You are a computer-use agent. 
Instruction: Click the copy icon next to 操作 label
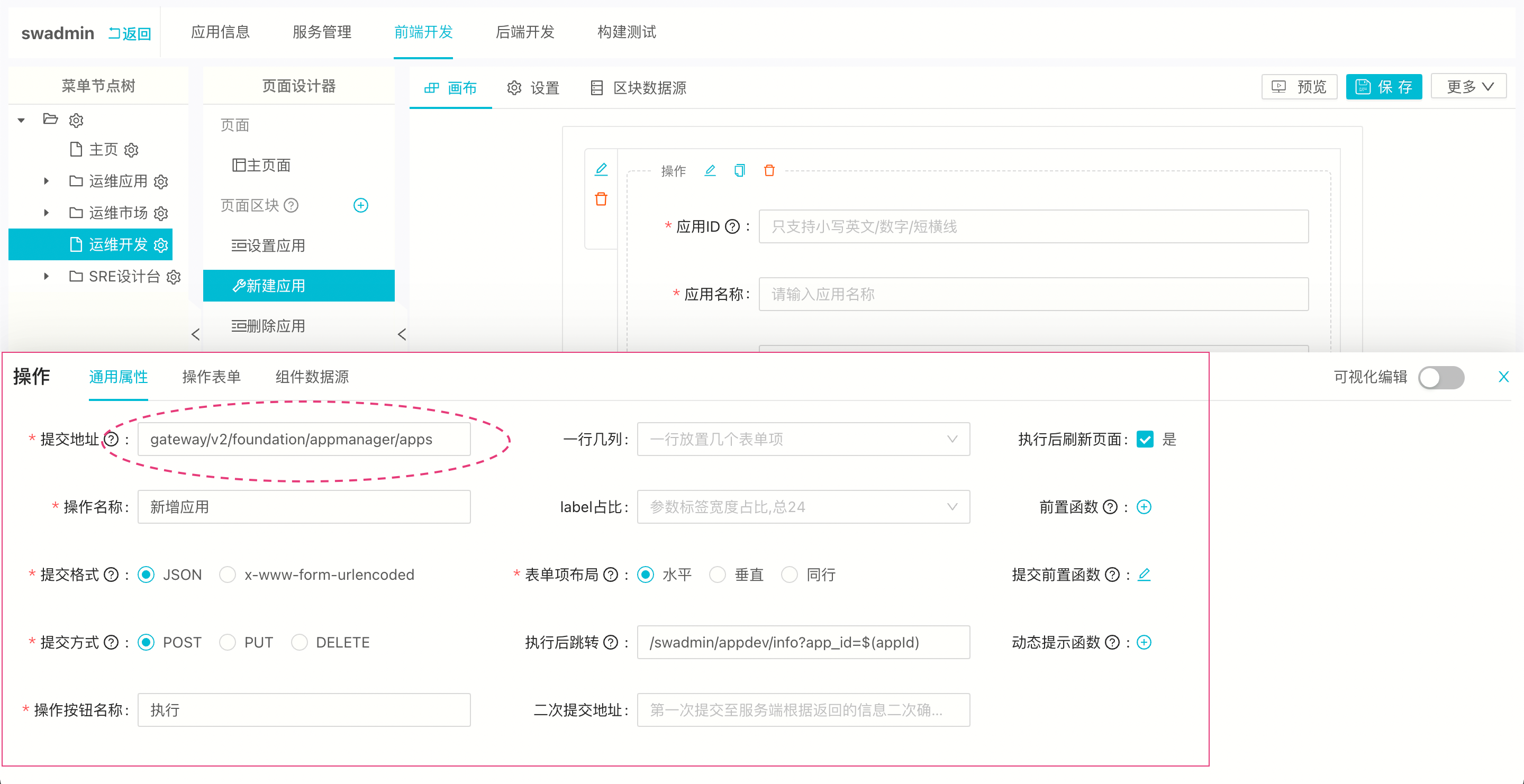pos(740,171)
